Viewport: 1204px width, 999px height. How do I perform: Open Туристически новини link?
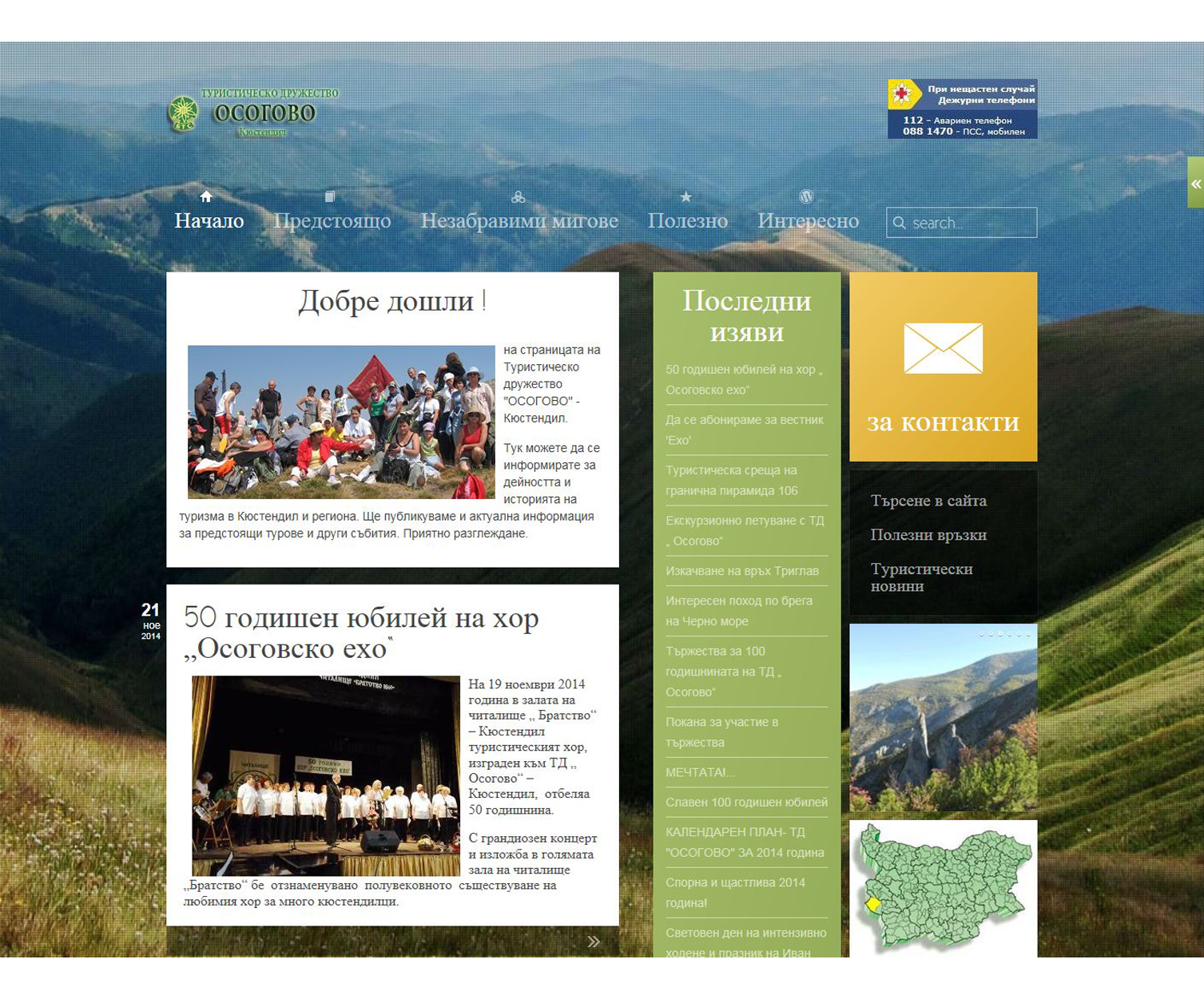coord(921,577)
